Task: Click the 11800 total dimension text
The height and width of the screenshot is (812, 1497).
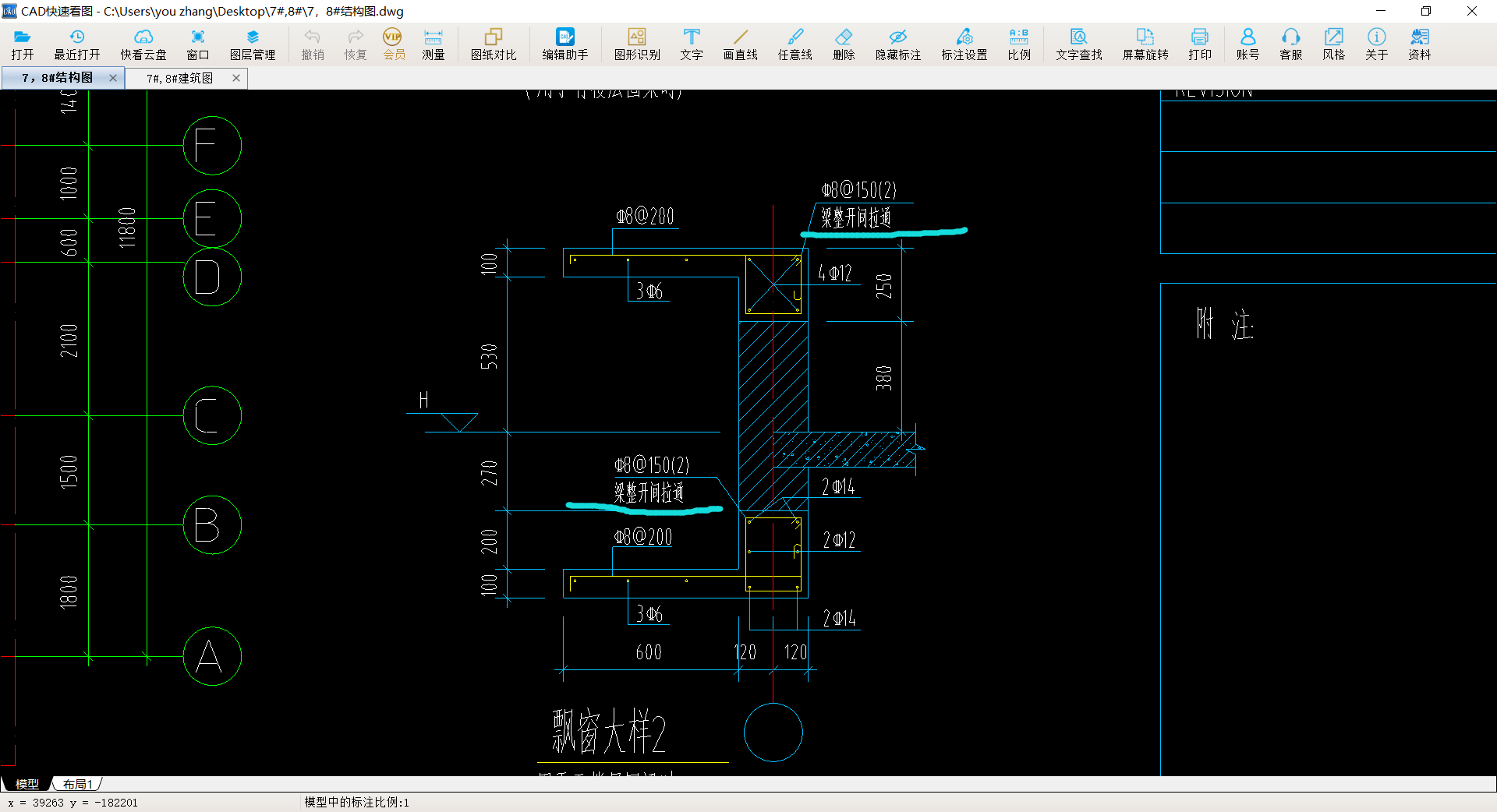Action: click(x=127, y=228)
